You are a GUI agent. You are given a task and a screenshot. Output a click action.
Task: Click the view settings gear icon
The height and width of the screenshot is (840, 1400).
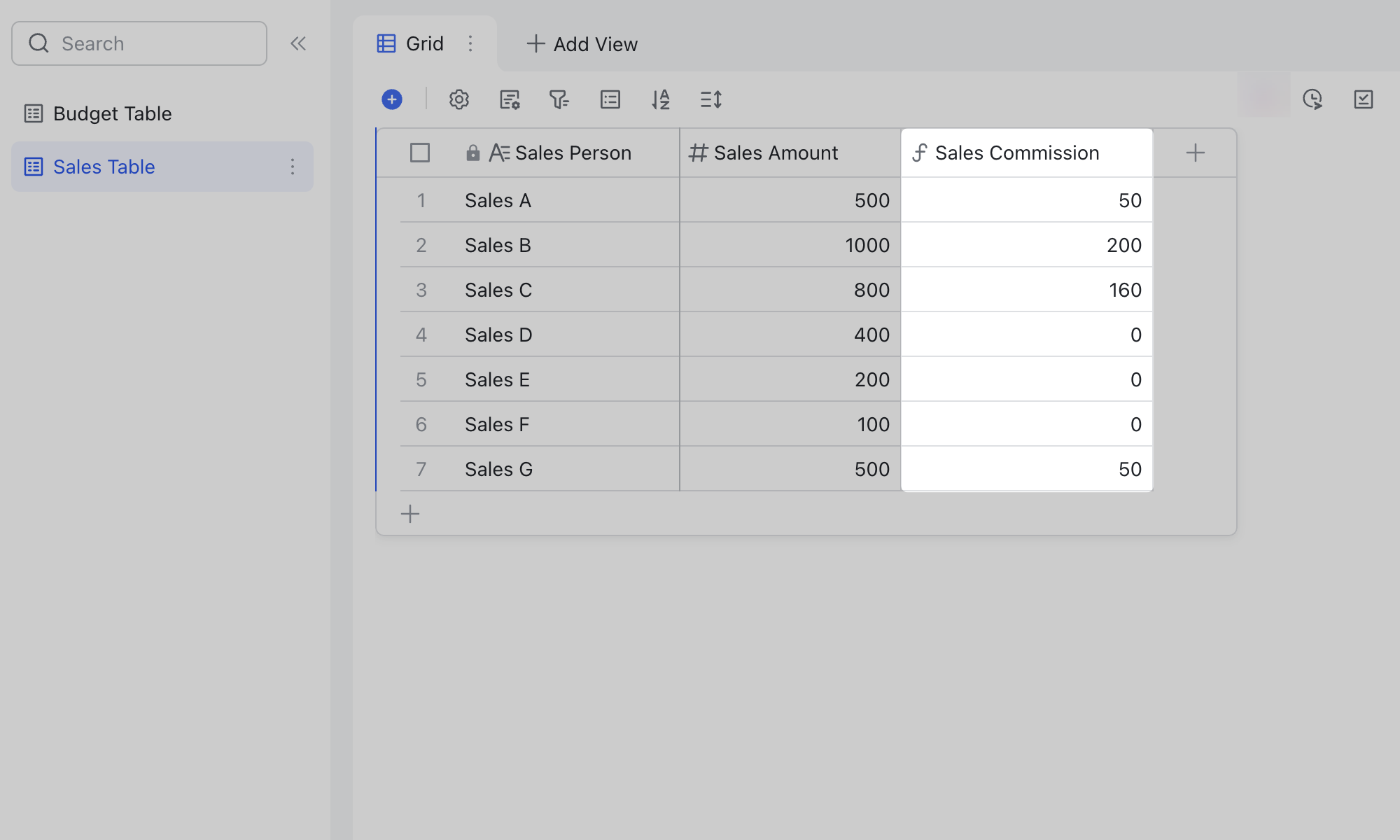pyautogui.click(x=458, y=99)
